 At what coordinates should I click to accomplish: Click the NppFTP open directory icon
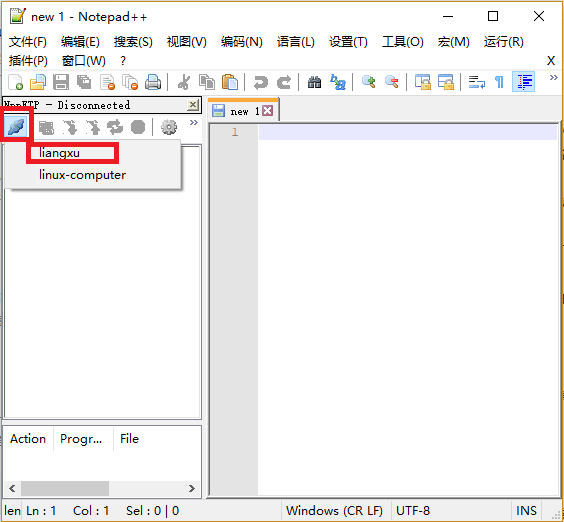pos(46,127)
